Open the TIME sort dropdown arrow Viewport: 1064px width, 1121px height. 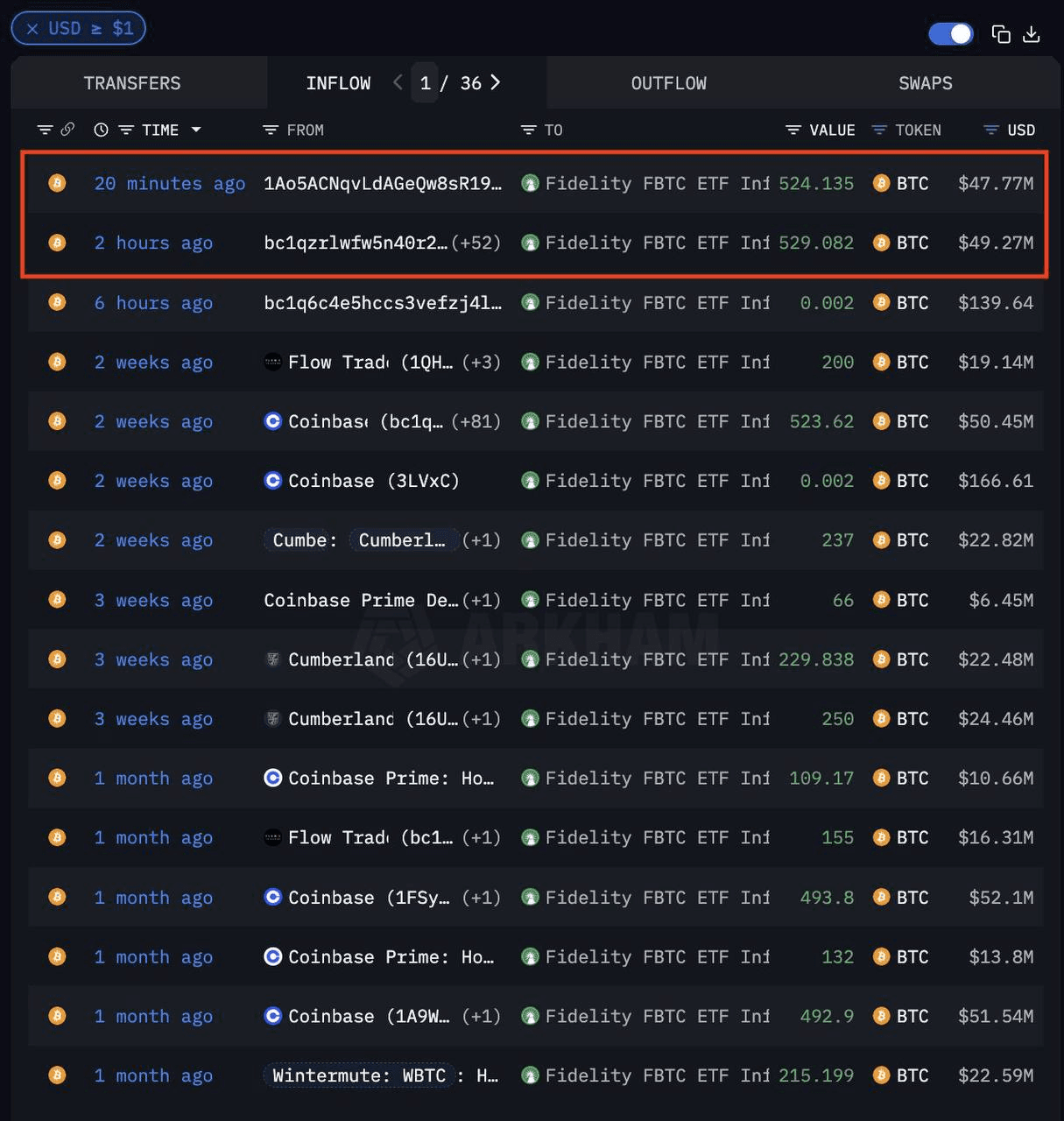click(x=196, y=130)
